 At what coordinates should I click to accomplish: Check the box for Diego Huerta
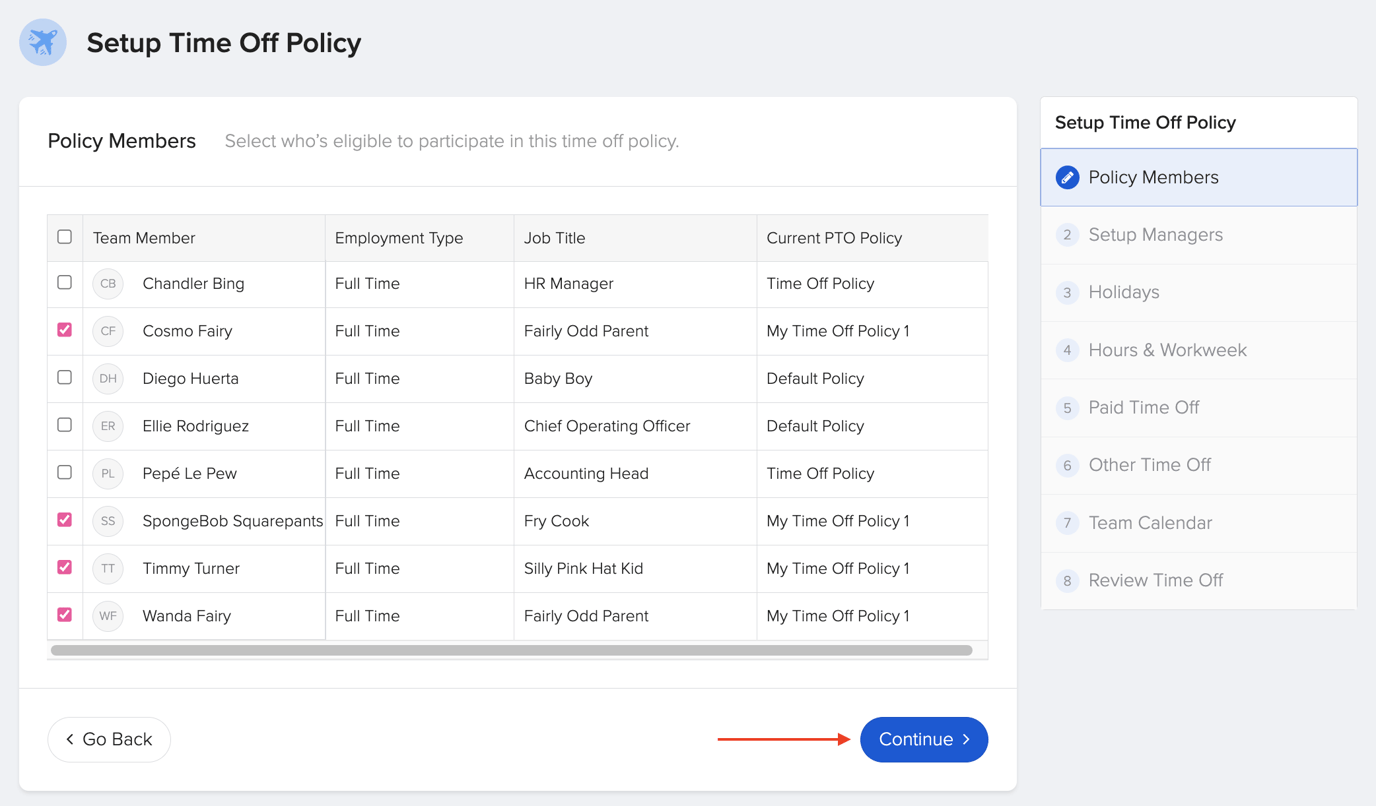[x=64, y=378]
